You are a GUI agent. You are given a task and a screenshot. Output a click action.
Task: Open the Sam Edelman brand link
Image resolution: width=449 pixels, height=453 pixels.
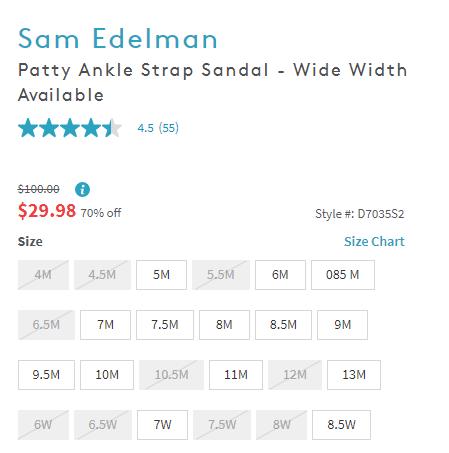[118, 39]
